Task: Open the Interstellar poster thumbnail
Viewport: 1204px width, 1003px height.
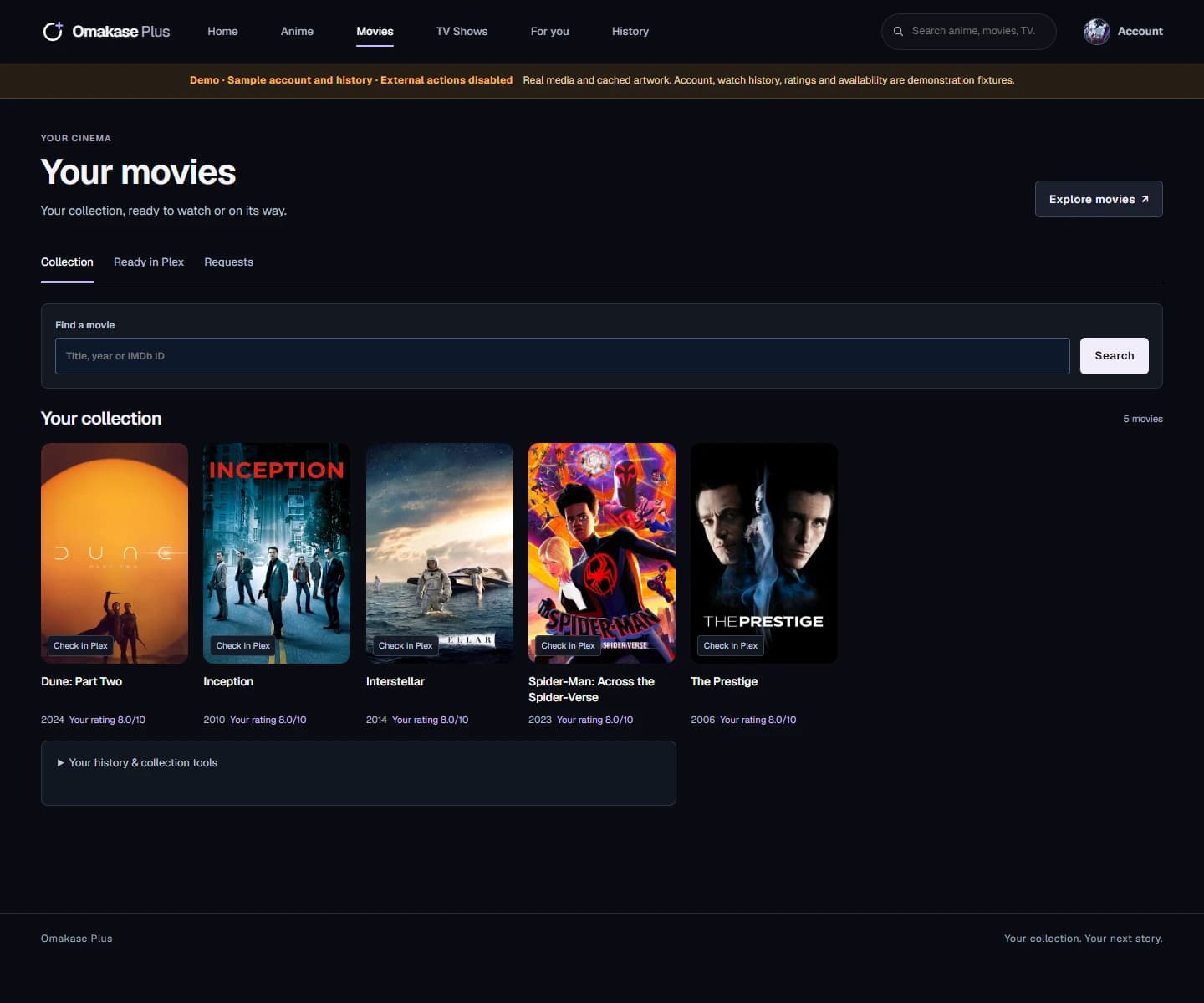Action: 440,553
